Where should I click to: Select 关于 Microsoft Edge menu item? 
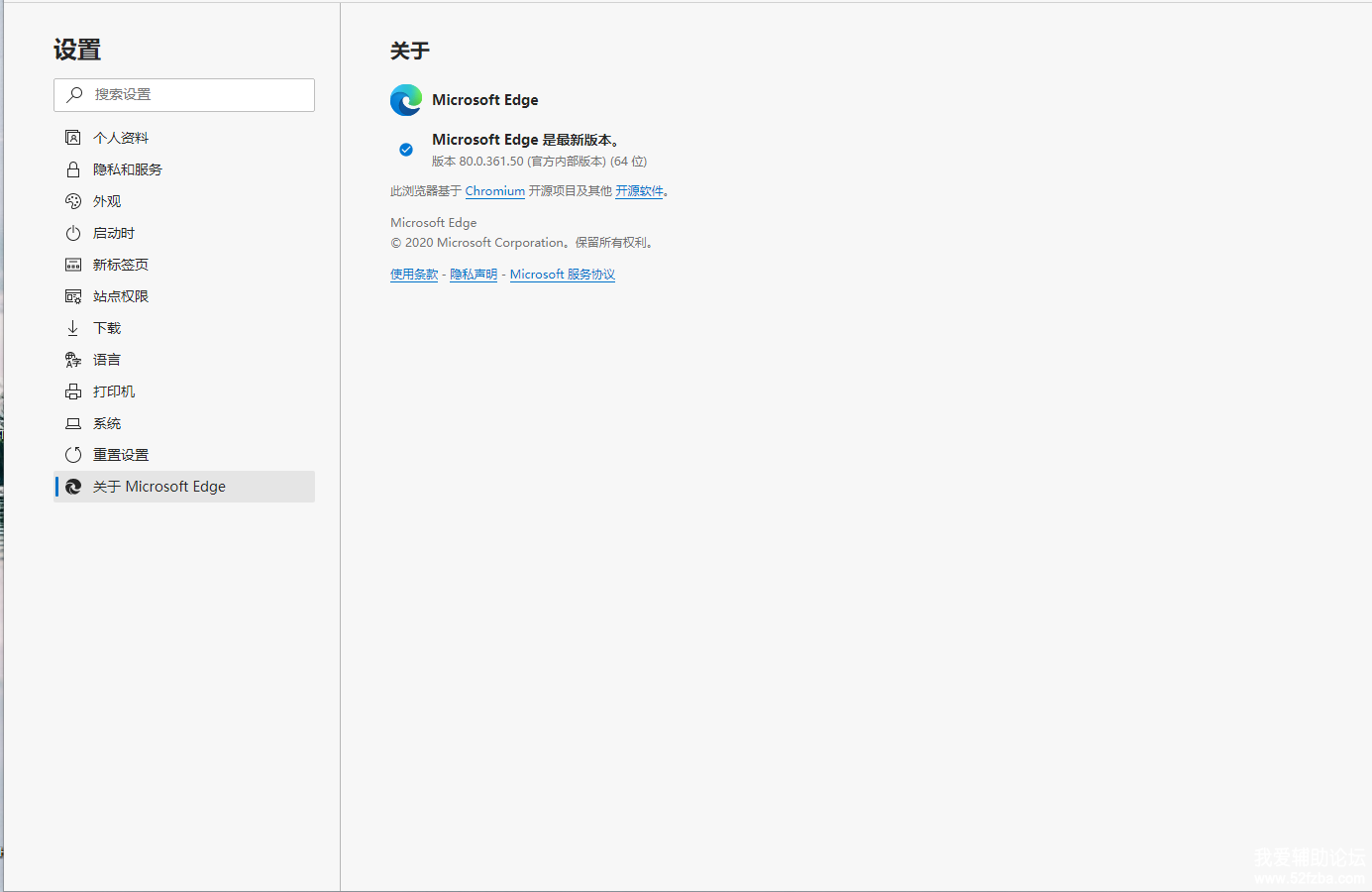tap(184, 487)
